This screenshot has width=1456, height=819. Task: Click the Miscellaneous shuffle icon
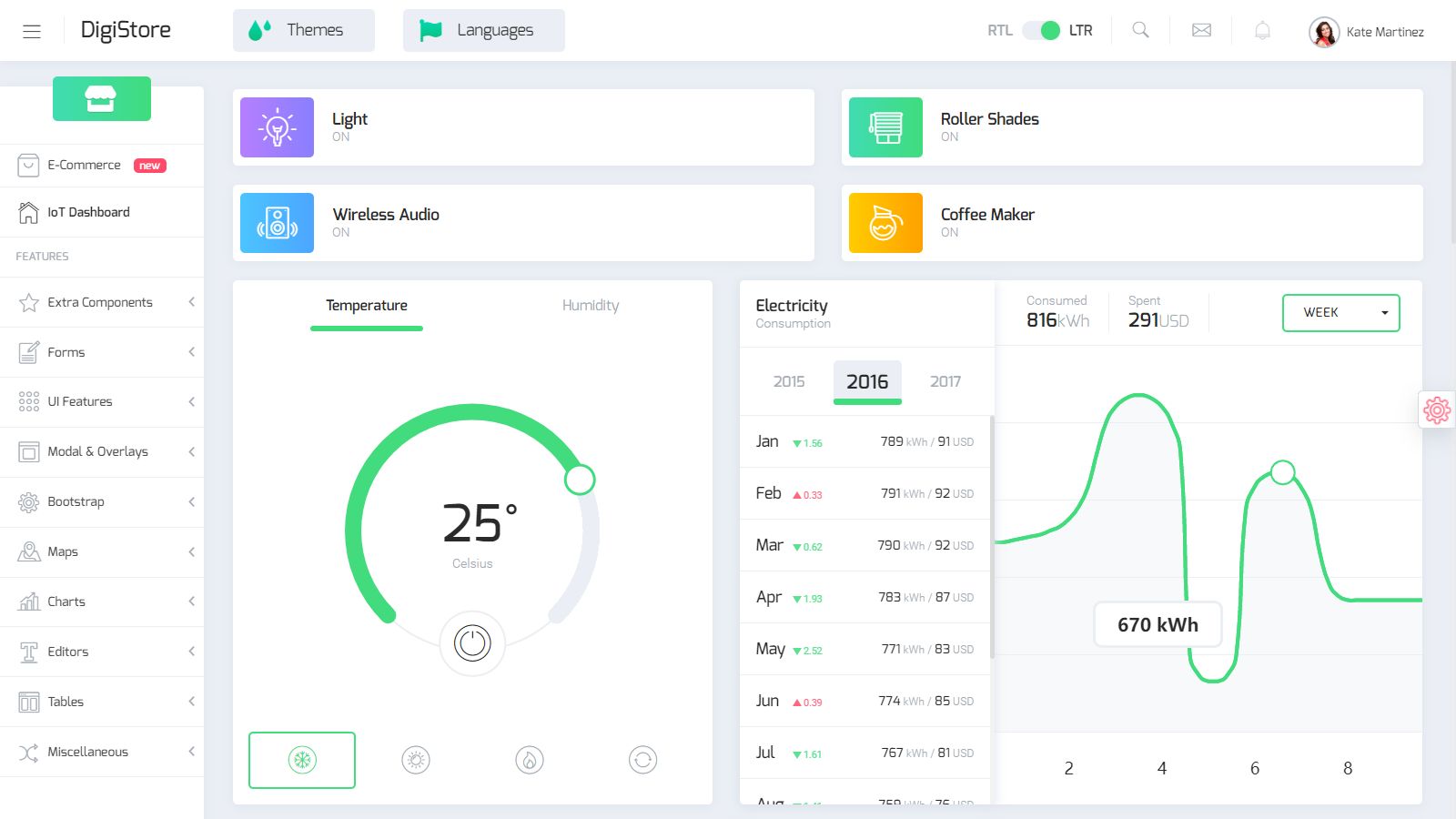tap(29, 752)
